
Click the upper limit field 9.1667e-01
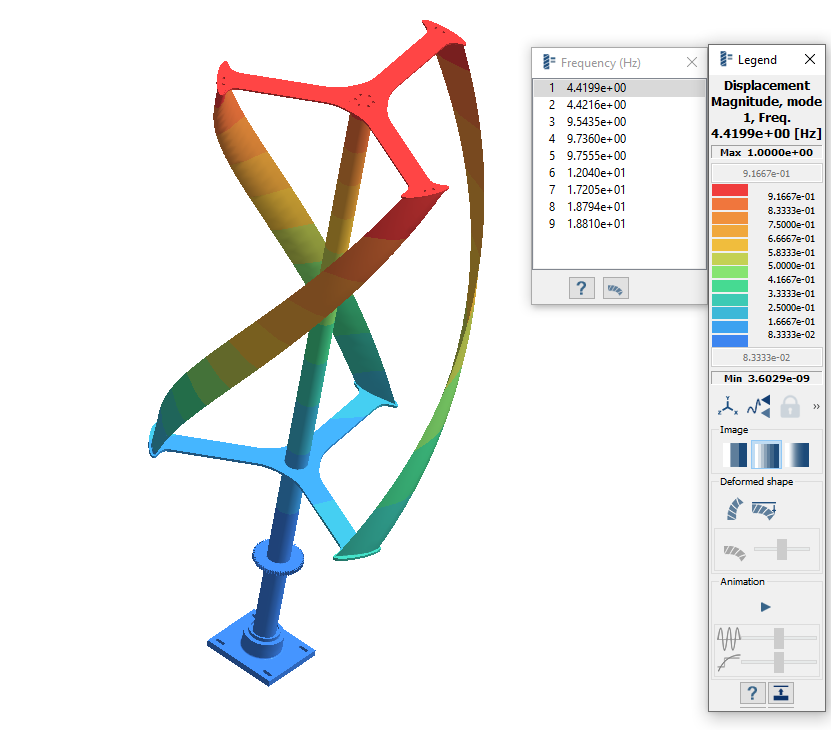pos(766,173)
